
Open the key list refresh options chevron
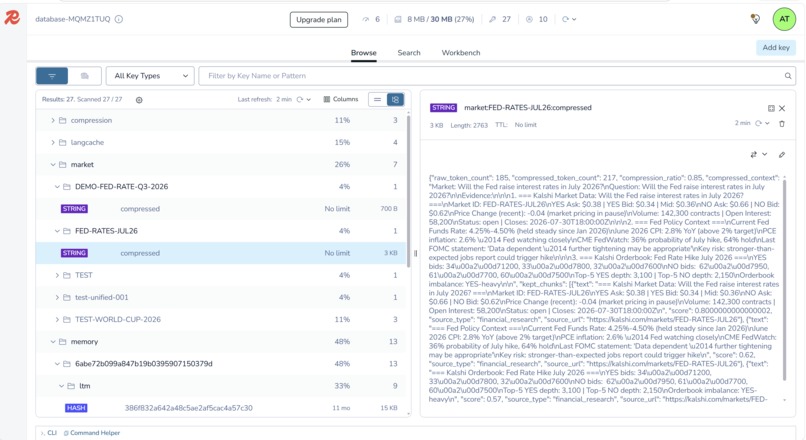(308, 100)
